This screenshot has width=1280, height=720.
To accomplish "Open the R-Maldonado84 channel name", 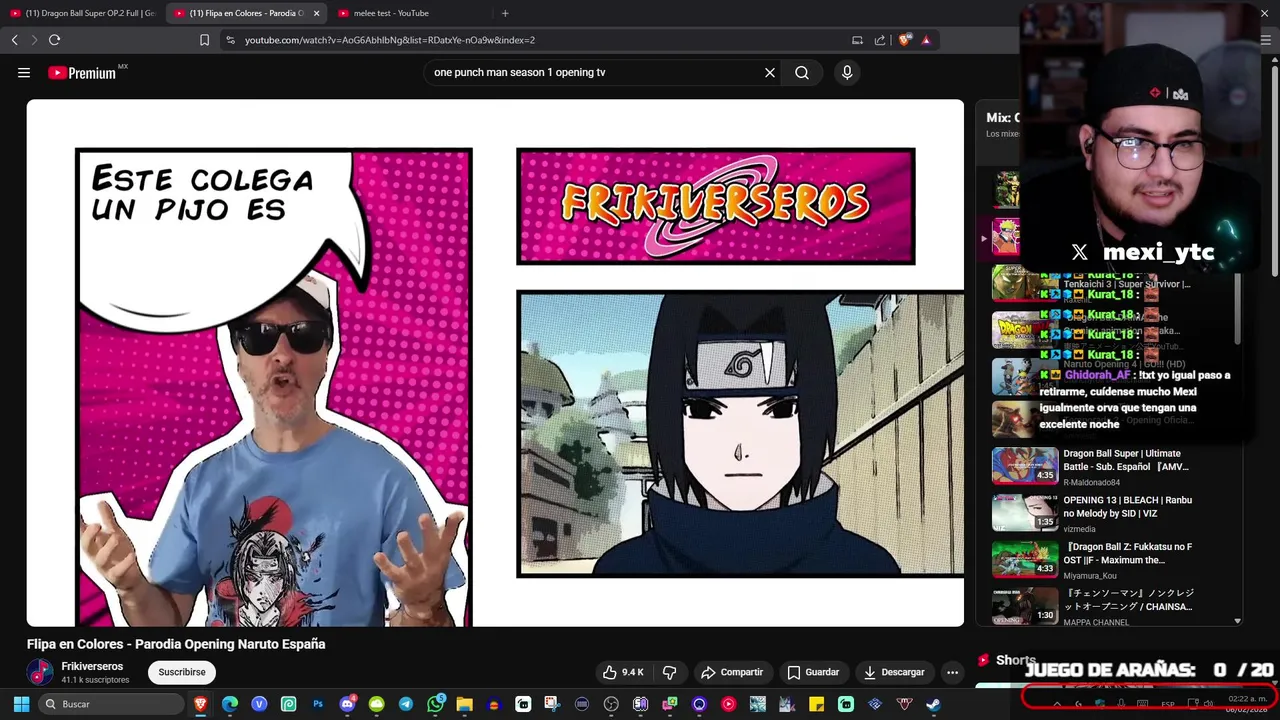I will 1092,482.
